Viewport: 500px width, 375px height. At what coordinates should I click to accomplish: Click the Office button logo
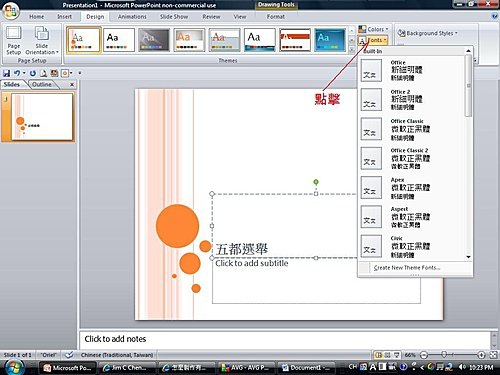pyautogui.click(x=10, y=11)
